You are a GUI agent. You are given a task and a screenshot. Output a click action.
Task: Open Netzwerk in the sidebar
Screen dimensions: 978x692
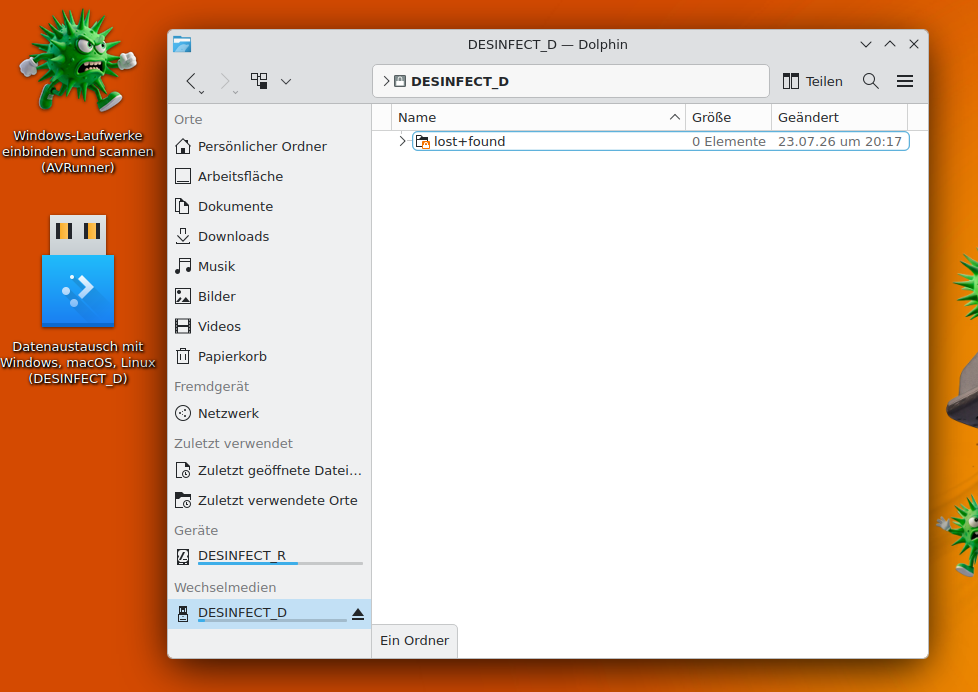(x=269, y=413)
